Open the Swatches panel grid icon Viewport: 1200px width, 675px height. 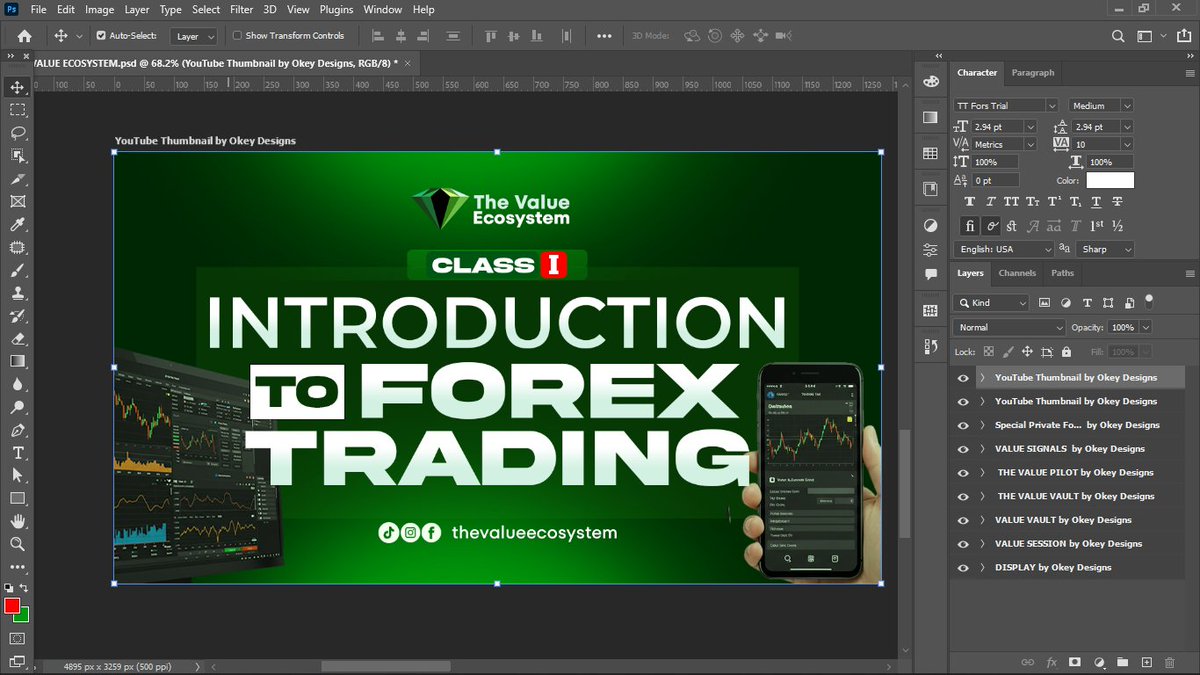tap(931, 153)
